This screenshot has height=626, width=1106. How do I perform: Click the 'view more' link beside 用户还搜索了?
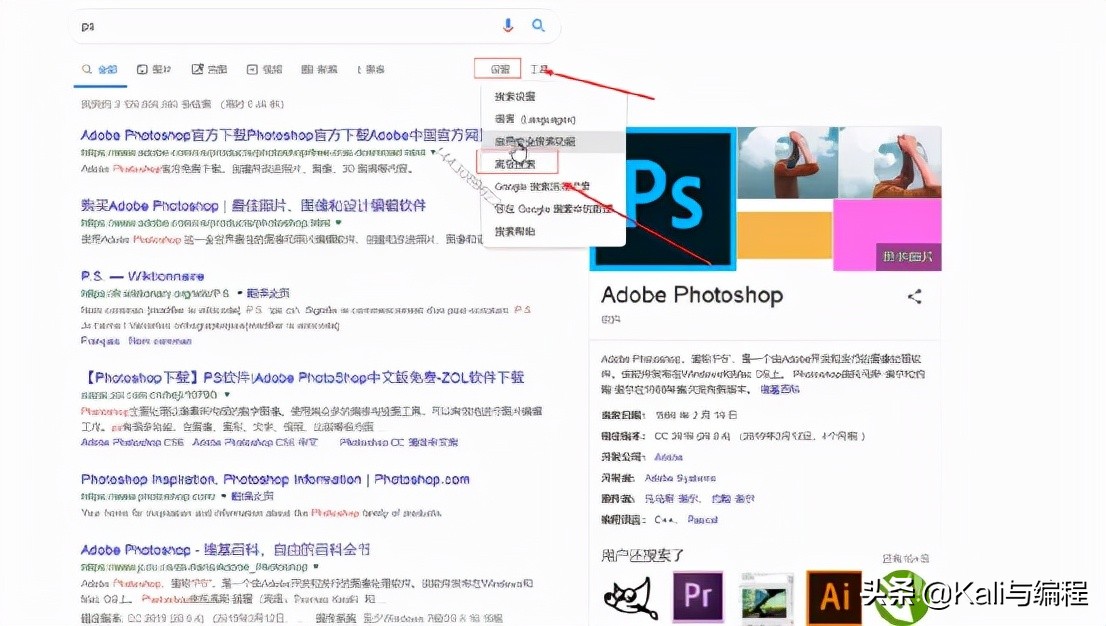click(905, 558)
